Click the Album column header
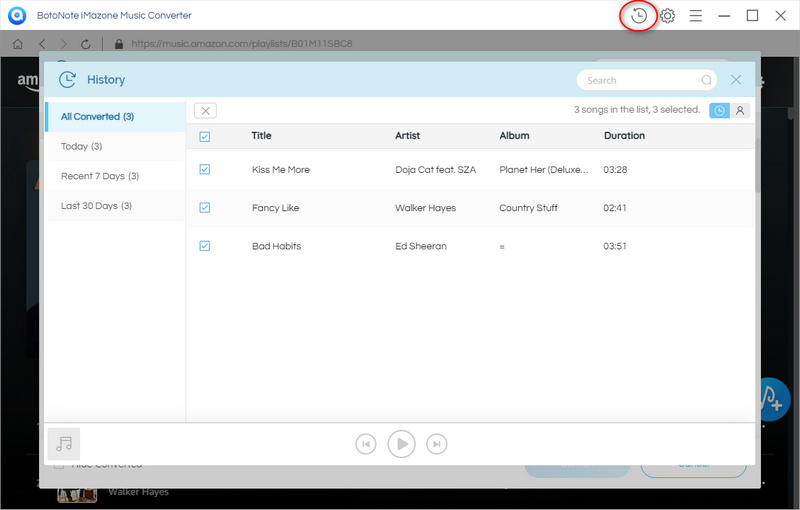This screenshot has height=510, width=800. tap(514, 136)
